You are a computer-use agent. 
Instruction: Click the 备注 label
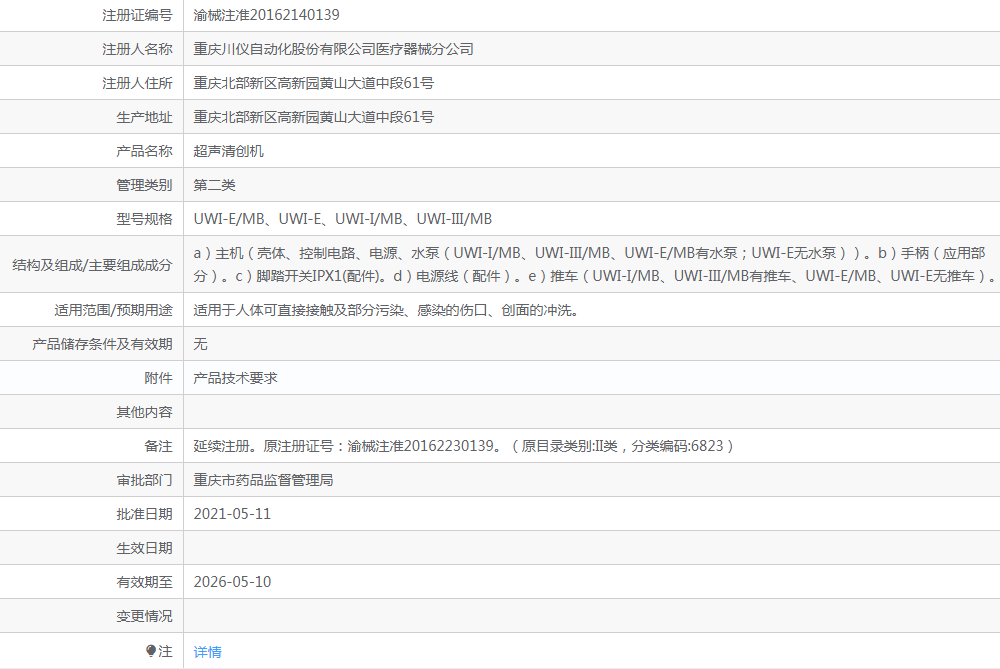pyautogui.click(x=158, y=446)
